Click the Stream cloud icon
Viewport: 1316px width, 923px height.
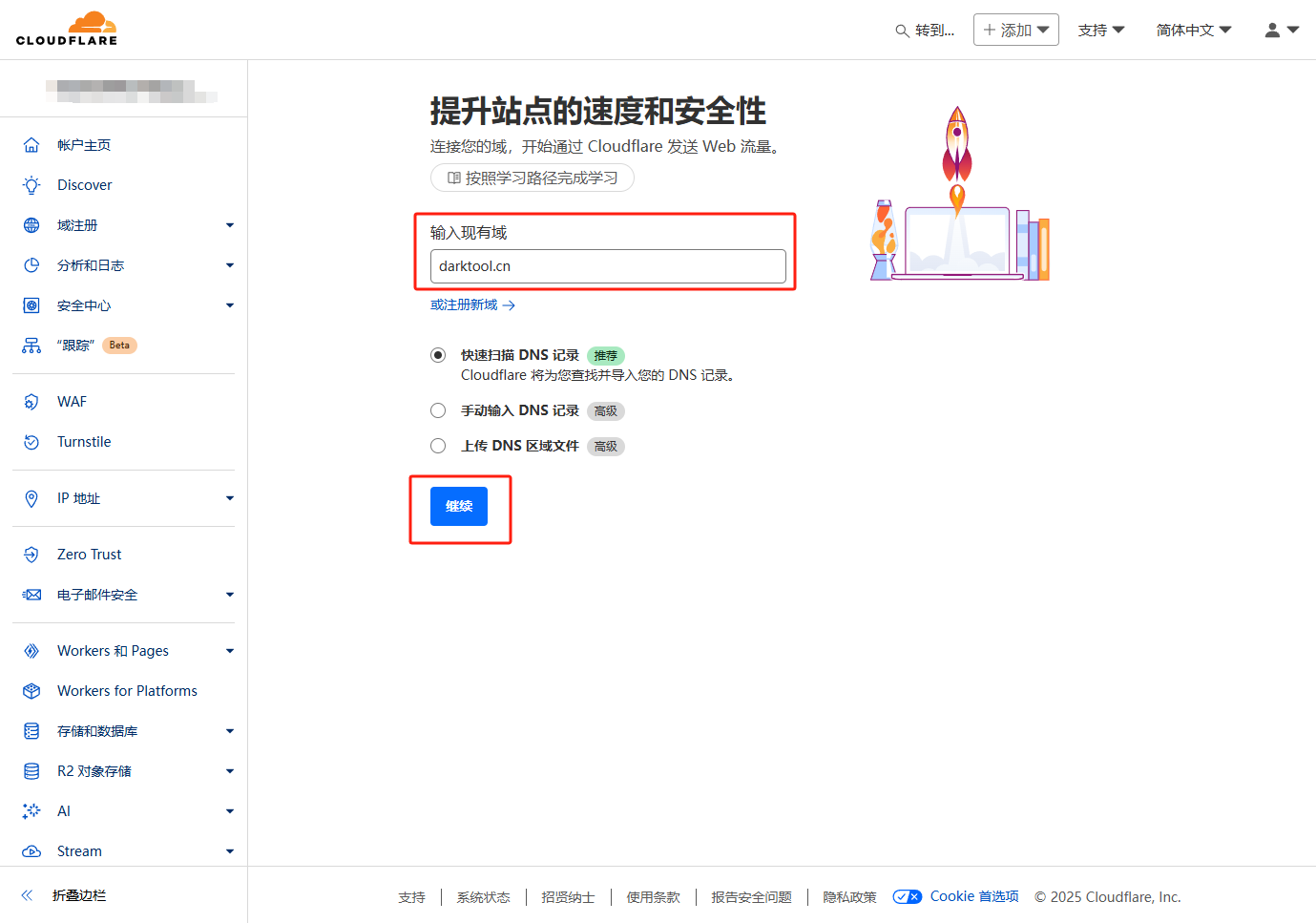(31, 851)
